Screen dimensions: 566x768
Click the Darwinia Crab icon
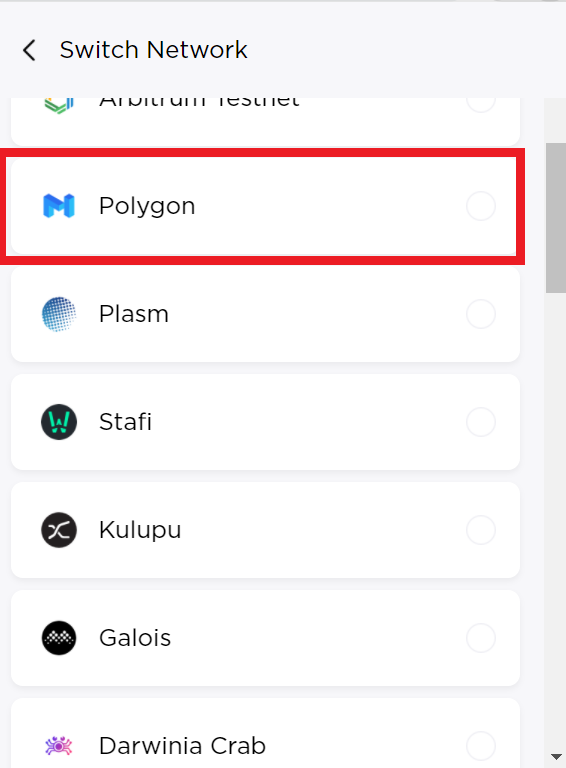pos(59,745)
